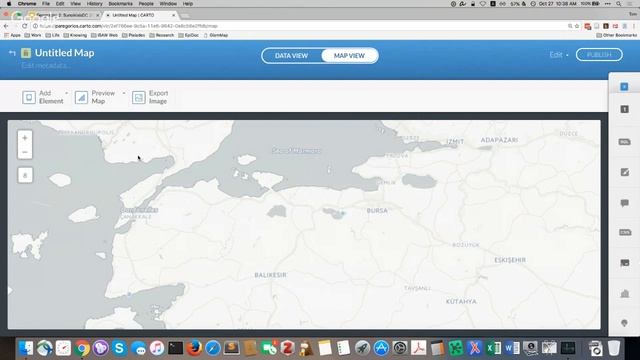Viewport: 640px width, 360px height.
Task: Switch to MAP VIEW
Action: (349, 56)
